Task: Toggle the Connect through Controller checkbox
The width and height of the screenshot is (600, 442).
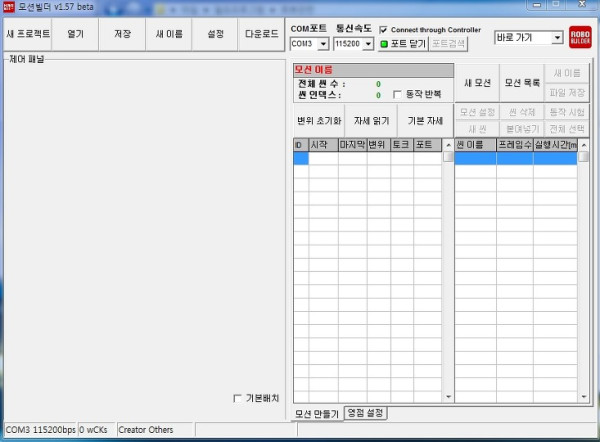Action: [x=384, y=30]
